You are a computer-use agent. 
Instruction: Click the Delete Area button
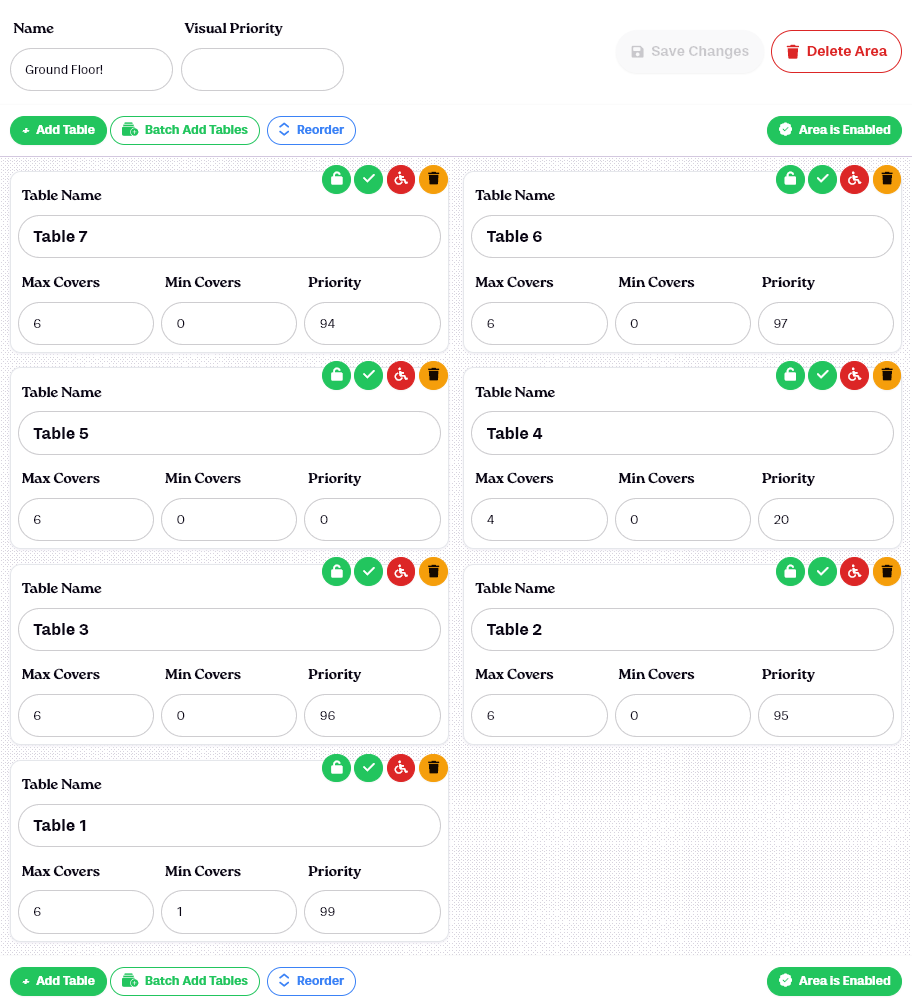point(836,52)
